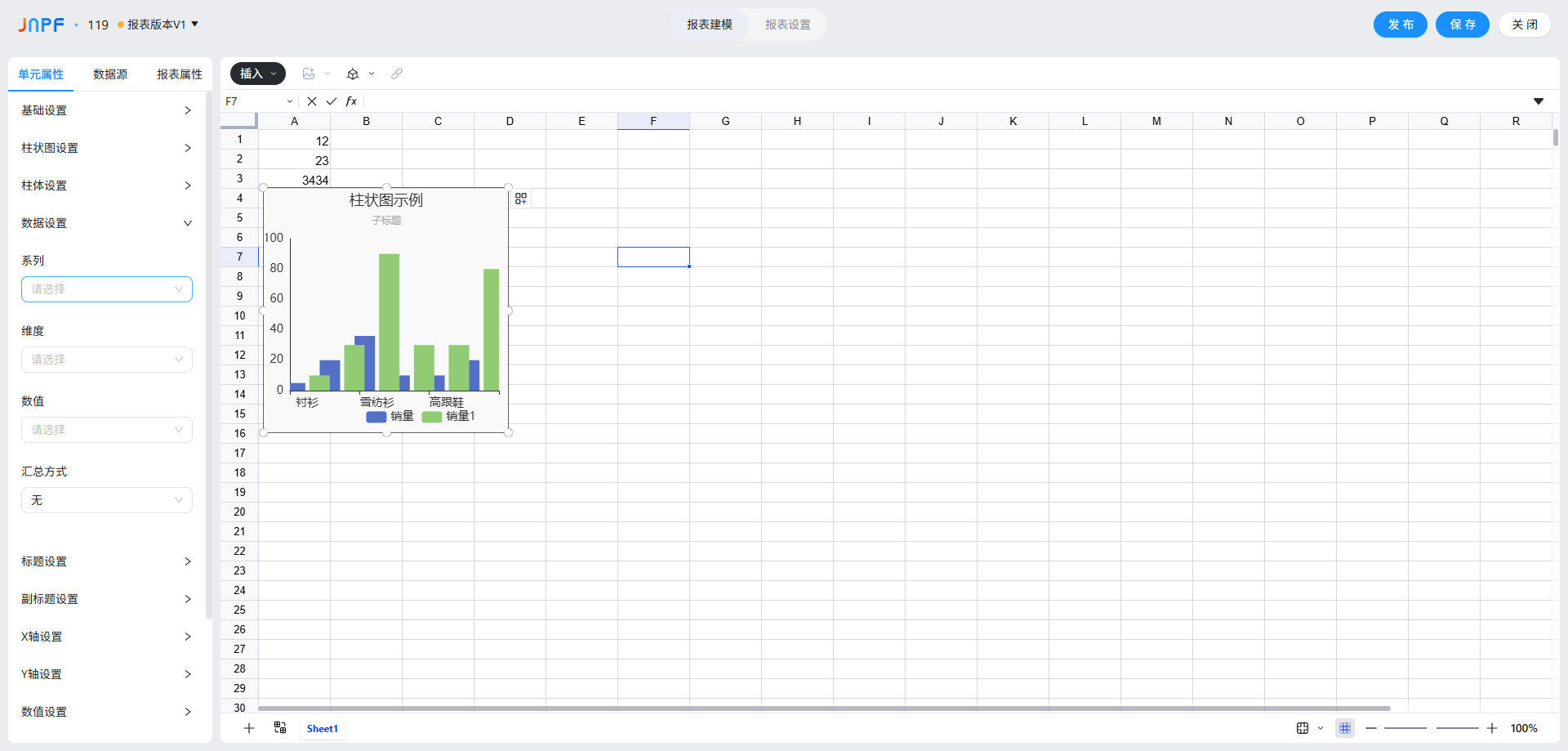Click the zoom slider handle
Image resolution: width=1568 pixels, height=751 pixels.
click(x=1431, y=728)
